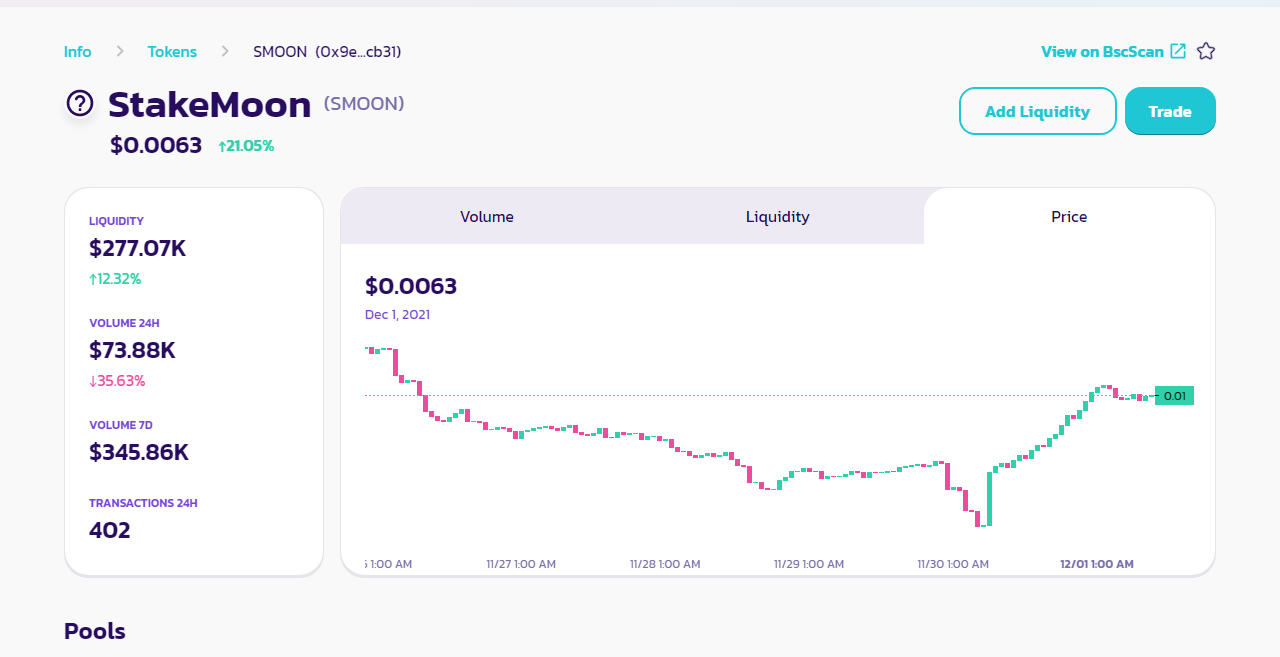Click the volume down arrow near 35.63%
This screenshot has height=657, width=1280.
[x=93, y=381]
